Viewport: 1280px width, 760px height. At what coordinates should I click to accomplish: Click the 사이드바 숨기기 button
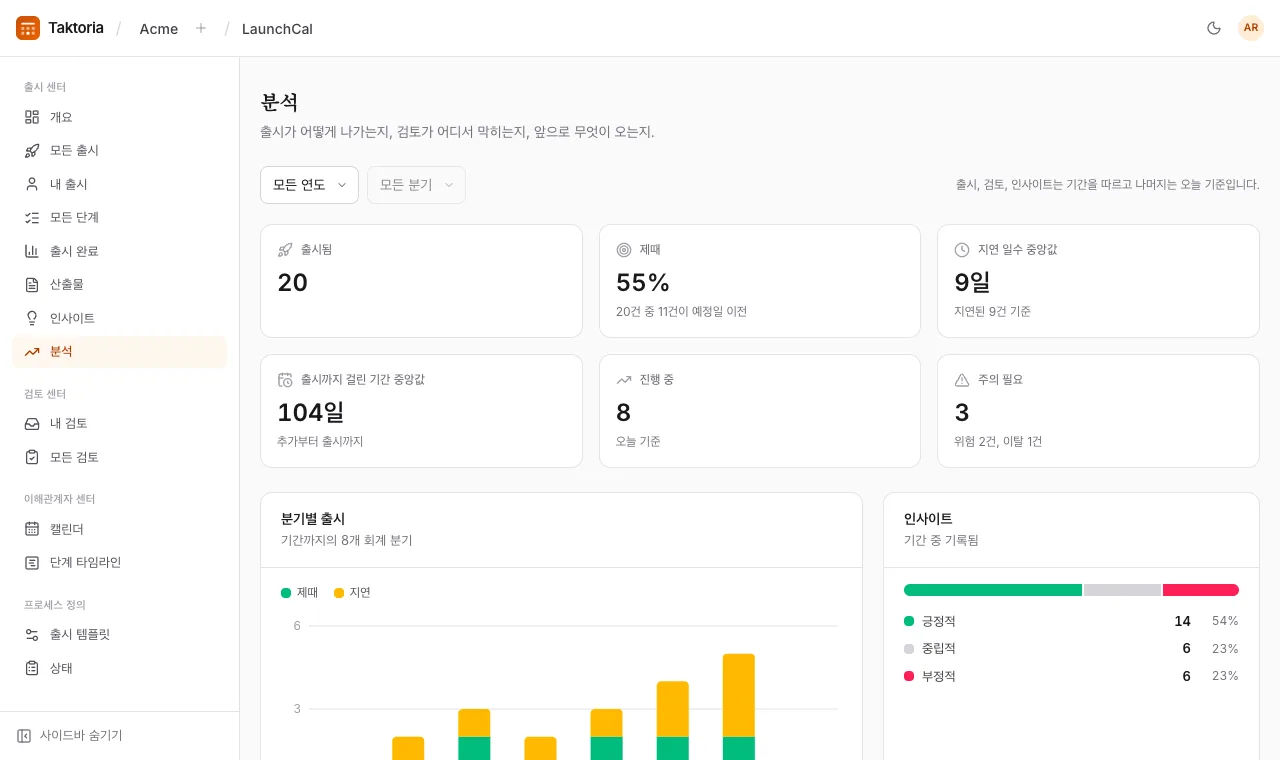(70, 735)
